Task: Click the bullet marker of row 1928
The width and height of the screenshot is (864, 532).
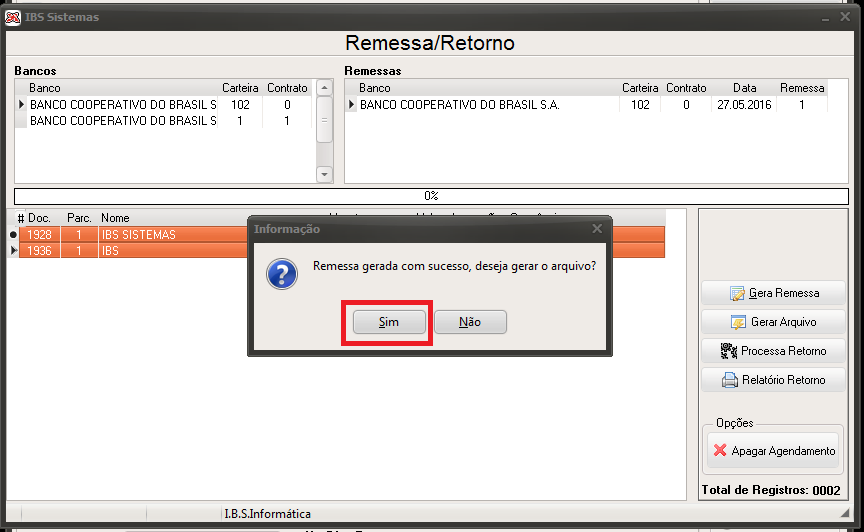Action: coord(13,235)
